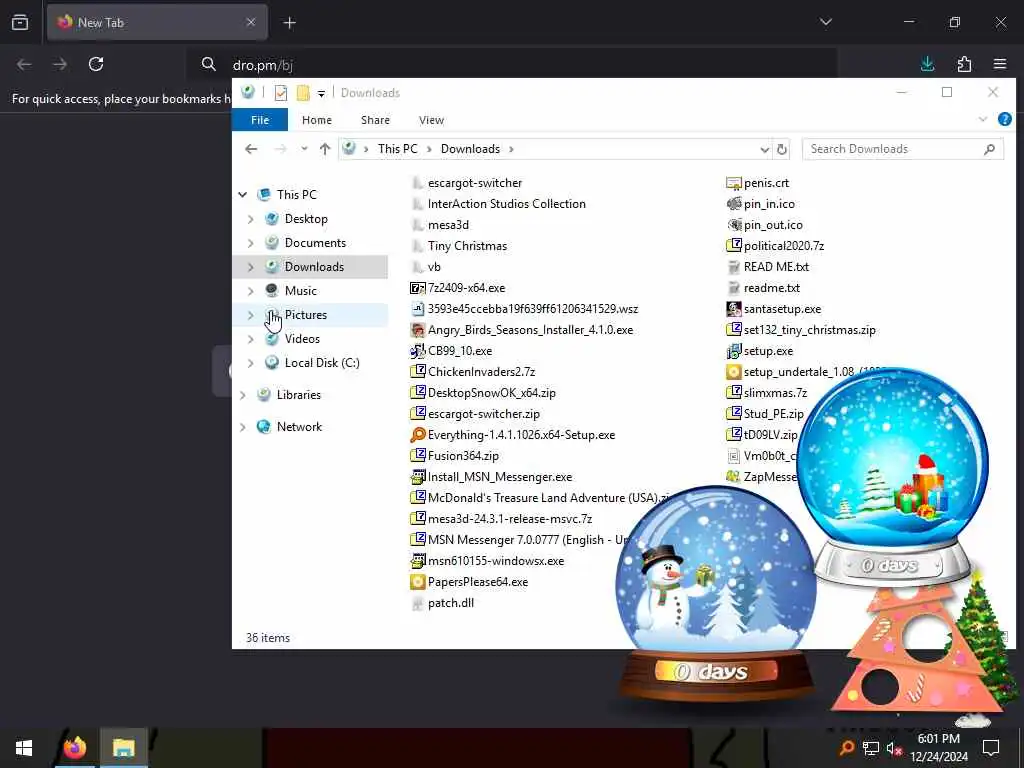Collapse the This PC tree node

click(243, 195)
